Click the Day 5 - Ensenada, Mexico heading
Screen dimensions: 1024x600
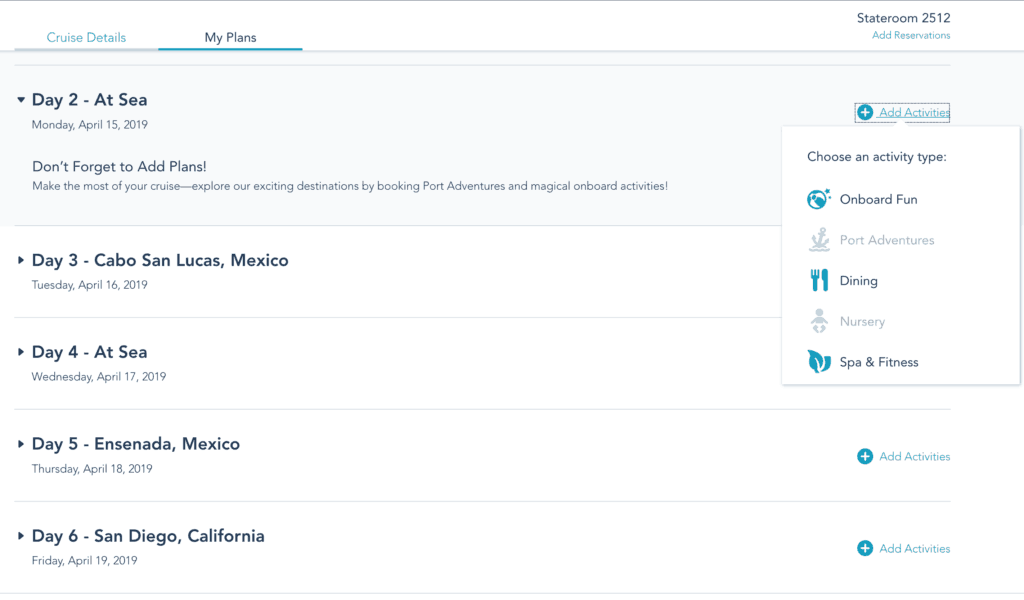click(136, 444)
